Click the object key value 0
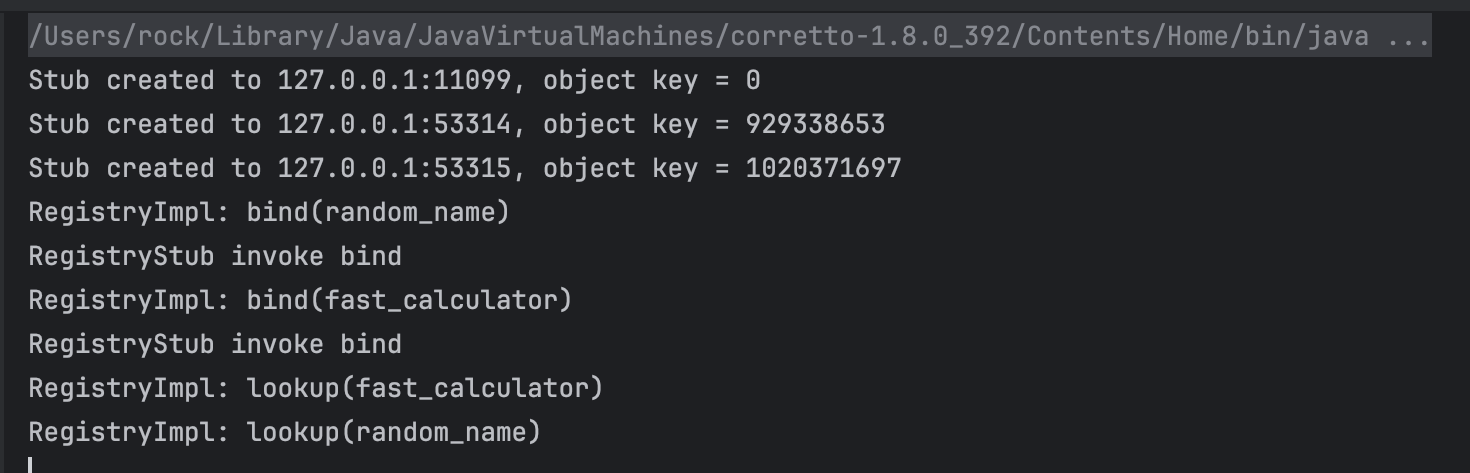This screenshot has height=473, width=1470. click(x=753, y=81)
